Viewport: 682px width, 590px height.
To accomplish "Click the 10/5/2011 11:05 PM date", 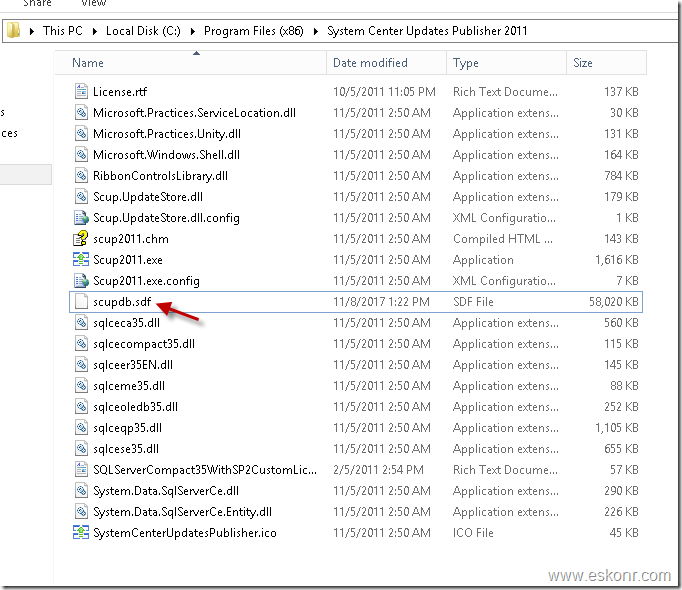I will click(384, 92).
